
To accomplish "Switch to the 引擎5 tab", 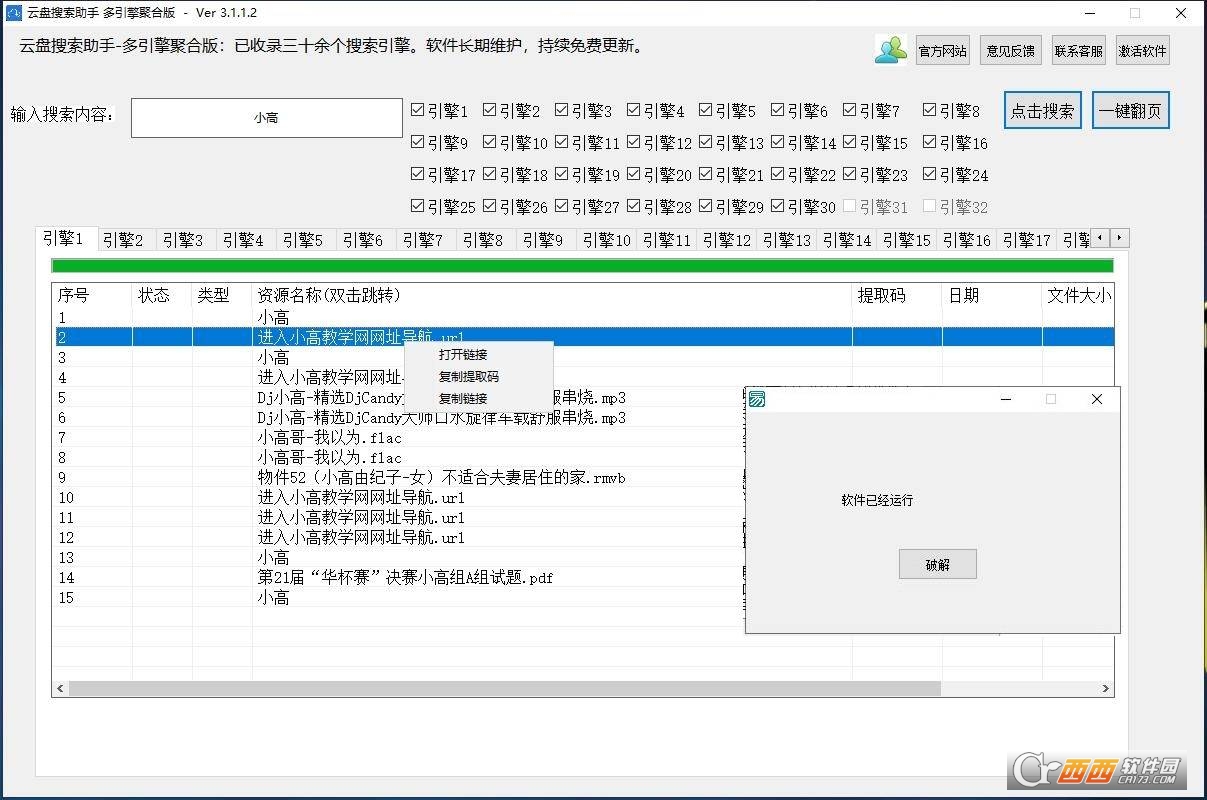I will [x=302, y=240].
